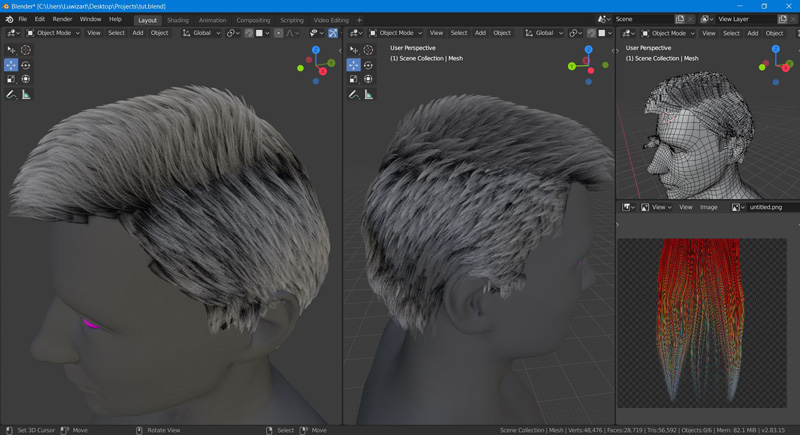Open the Render menu
800x435 pixels.
point(62,19)
